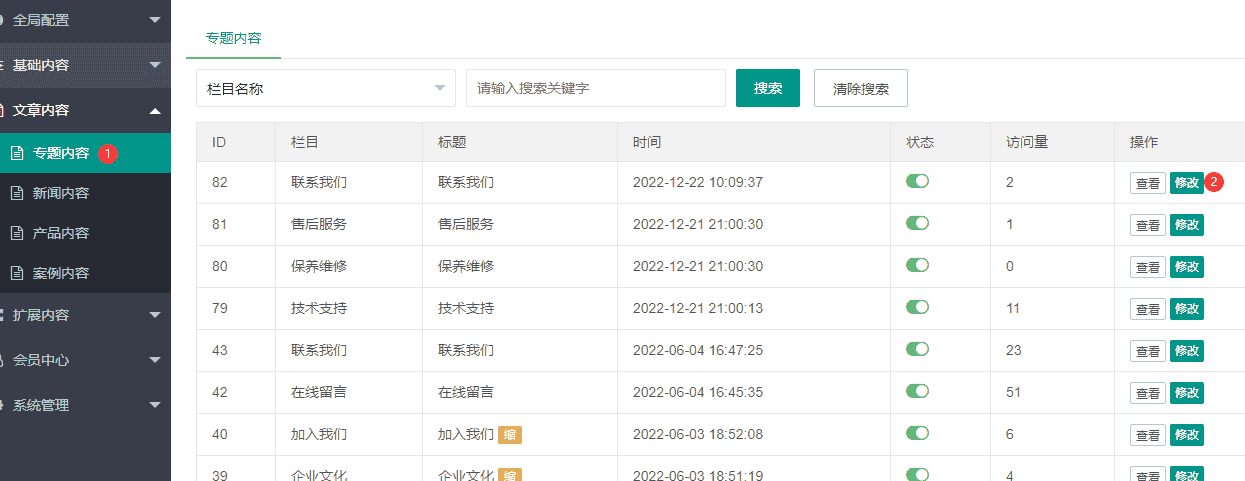Expand the 系统管理 sidebar menu
This screenshot has height=481, width=1245.
tap(85, 405)
